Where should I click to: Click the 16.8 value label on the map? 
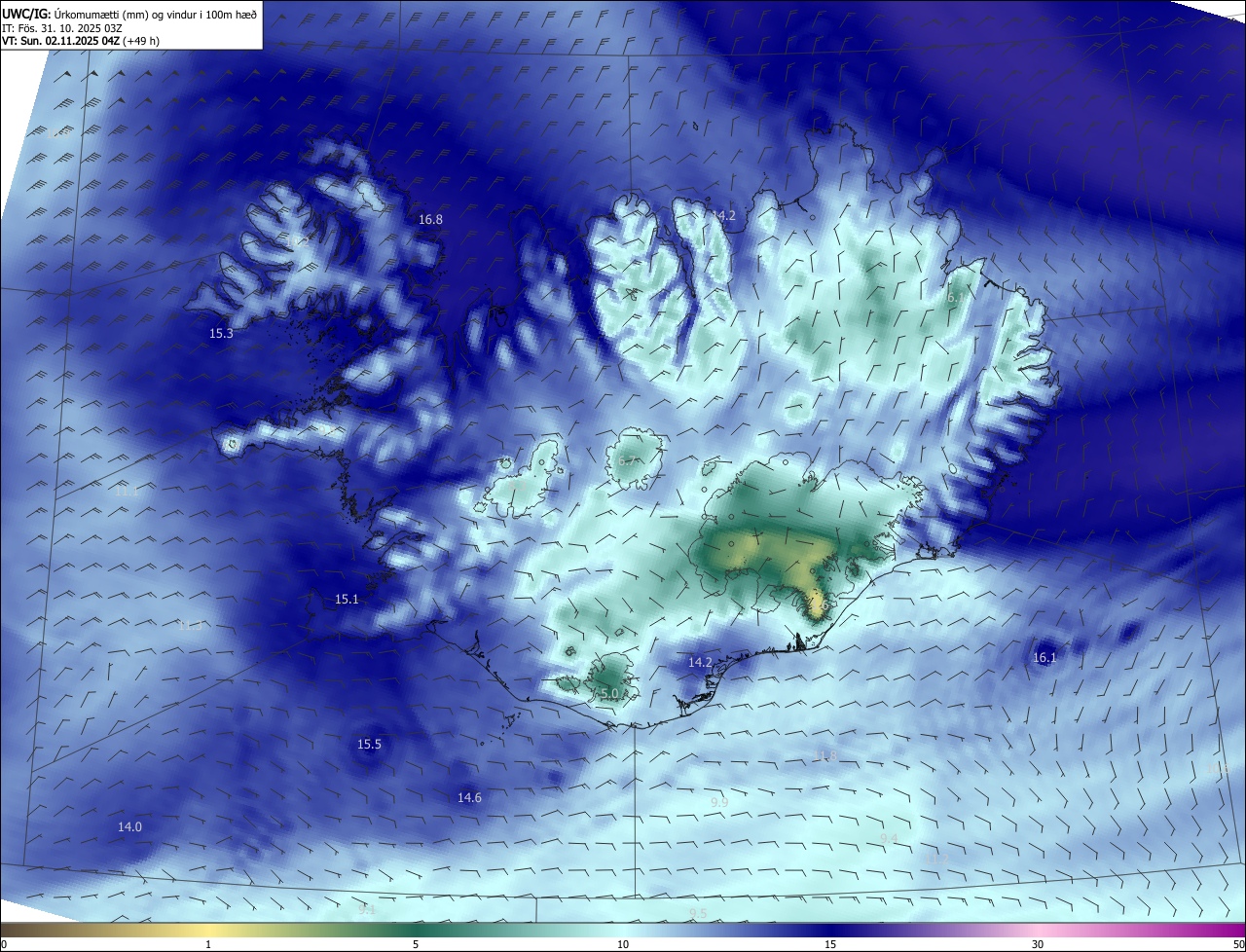430,220
